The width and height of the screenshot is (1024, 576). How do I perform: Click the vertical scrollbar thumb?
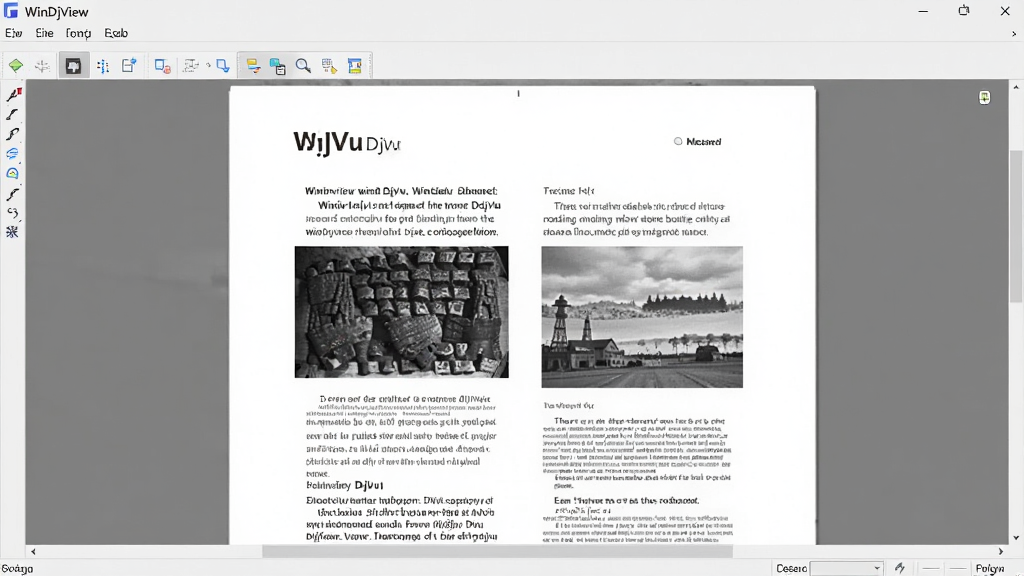(1016, 226)
